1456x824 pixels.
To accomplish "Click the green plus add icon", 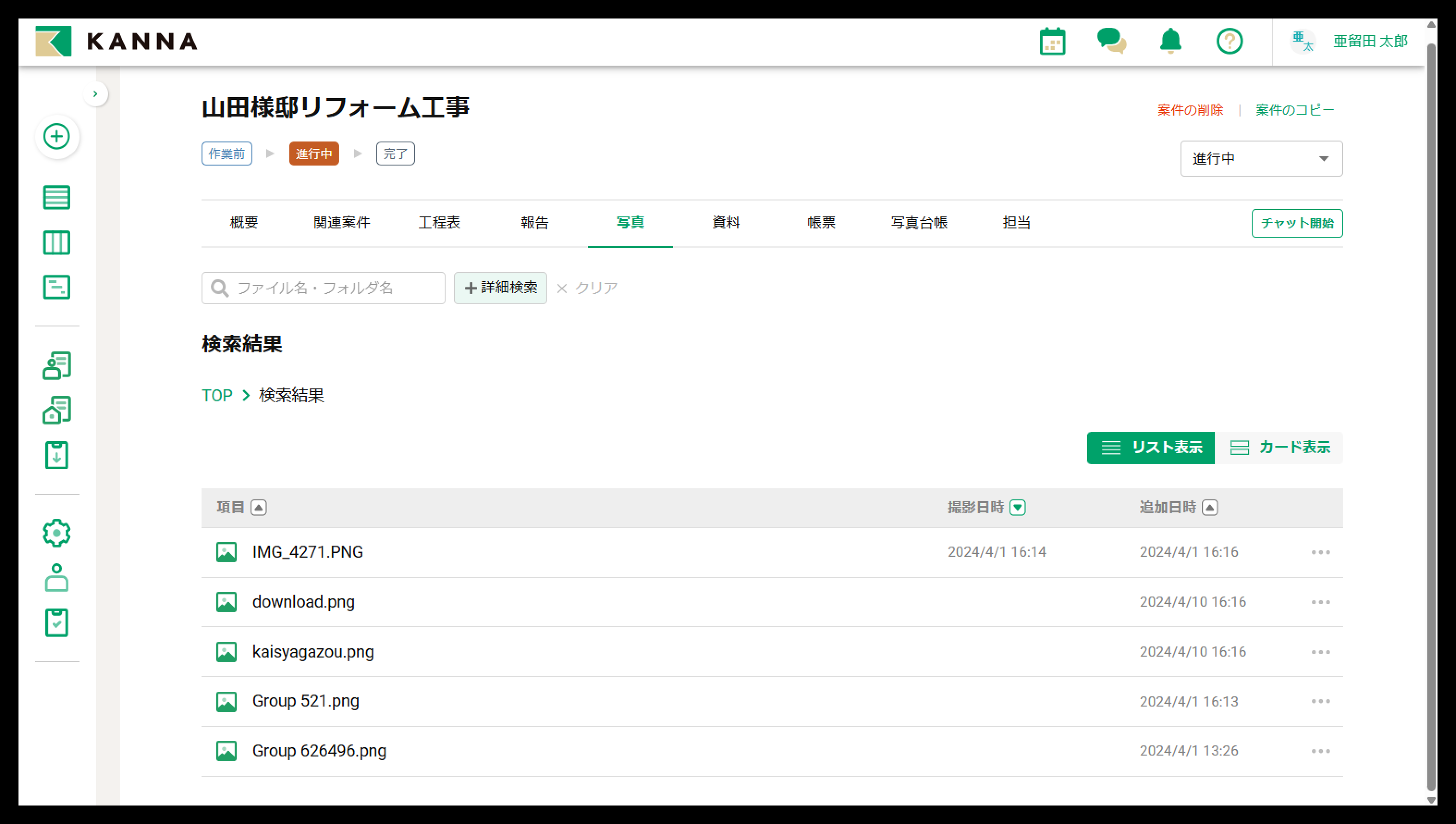I will click(56, 136).
